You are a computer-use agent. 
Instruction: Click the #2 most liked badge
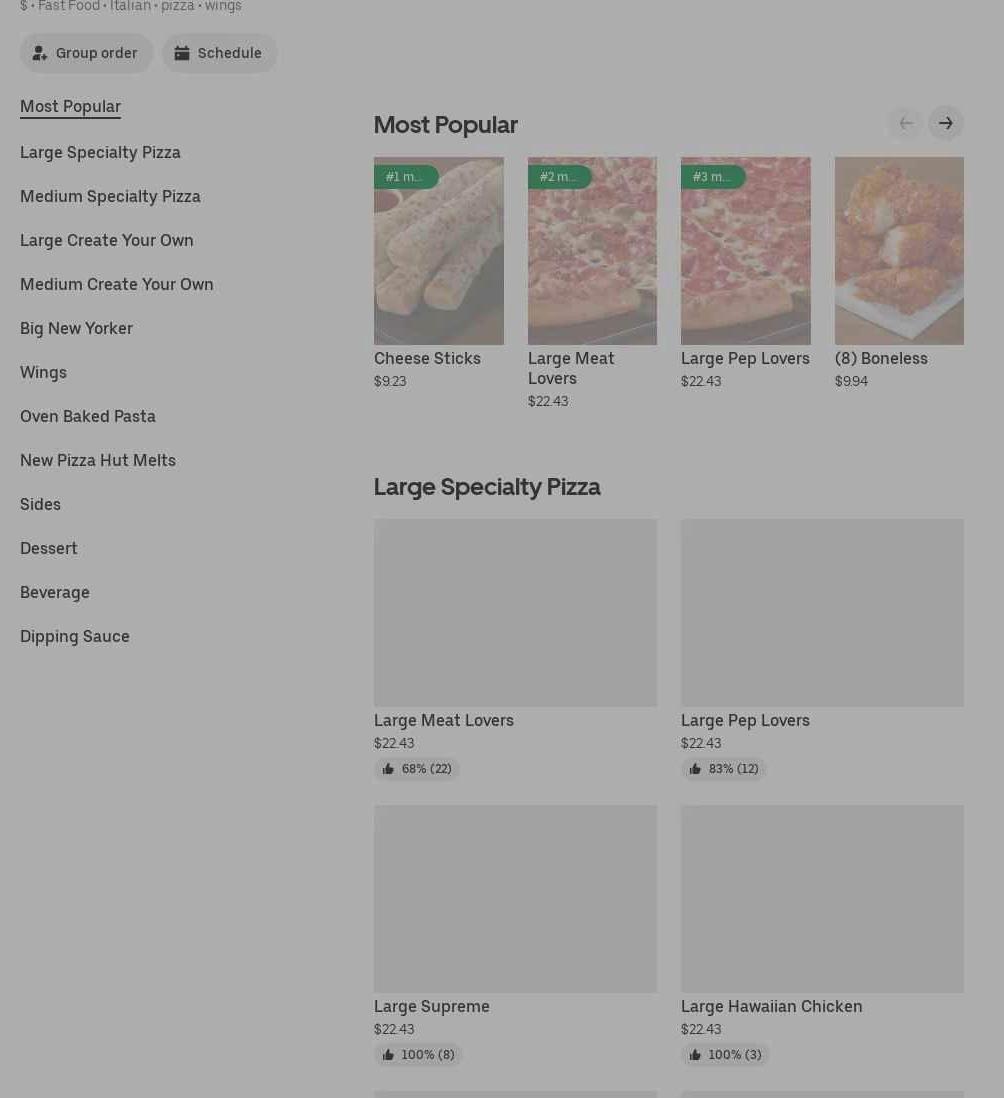click(559, 177)
